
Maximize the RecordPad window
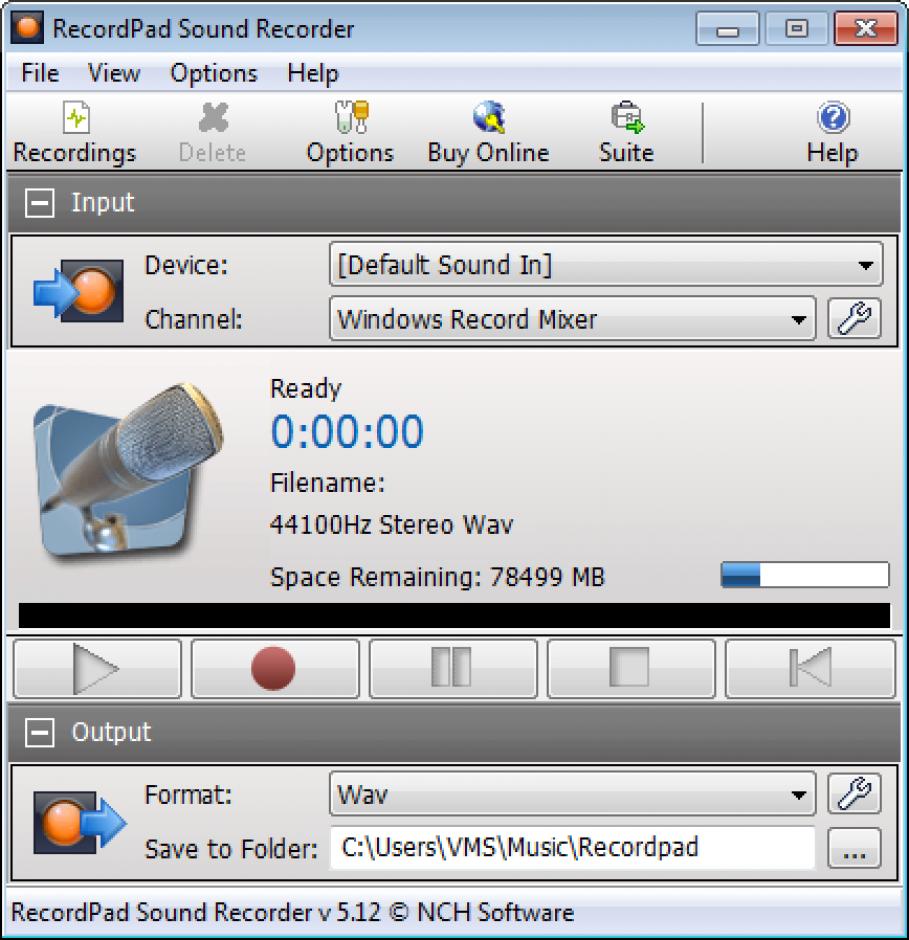tap(797, 28)
